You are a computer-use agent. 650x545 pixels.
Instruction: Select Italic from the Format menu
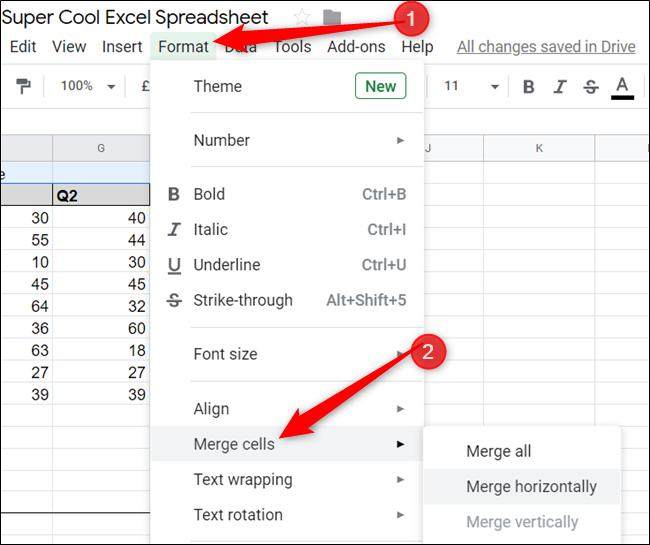(287, 229)
